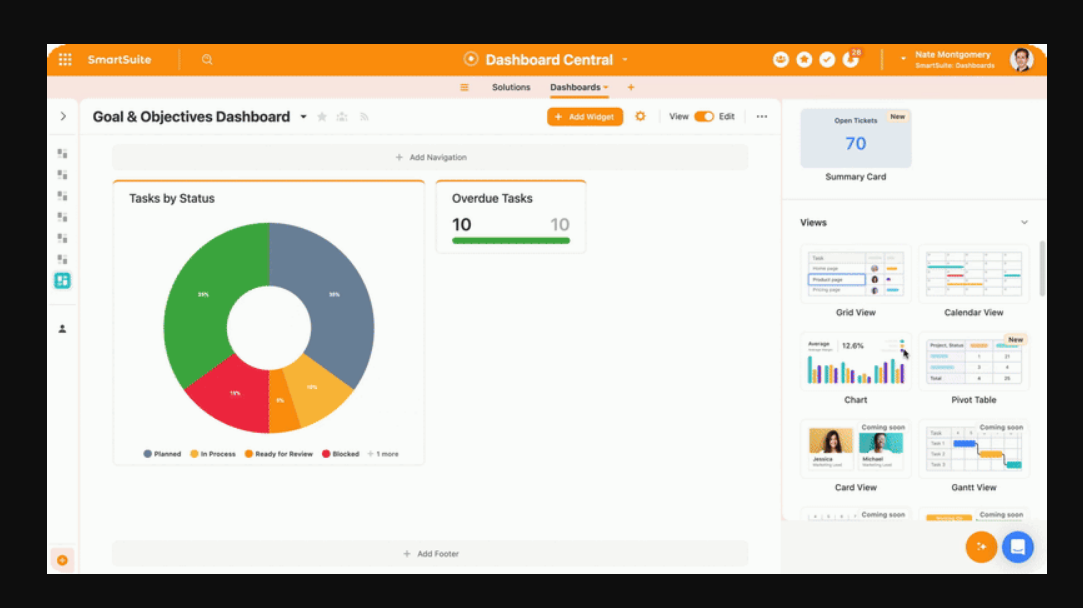Select the teal dashboard icon in sidebar
1083x608 pixels.
coord(62,281)
